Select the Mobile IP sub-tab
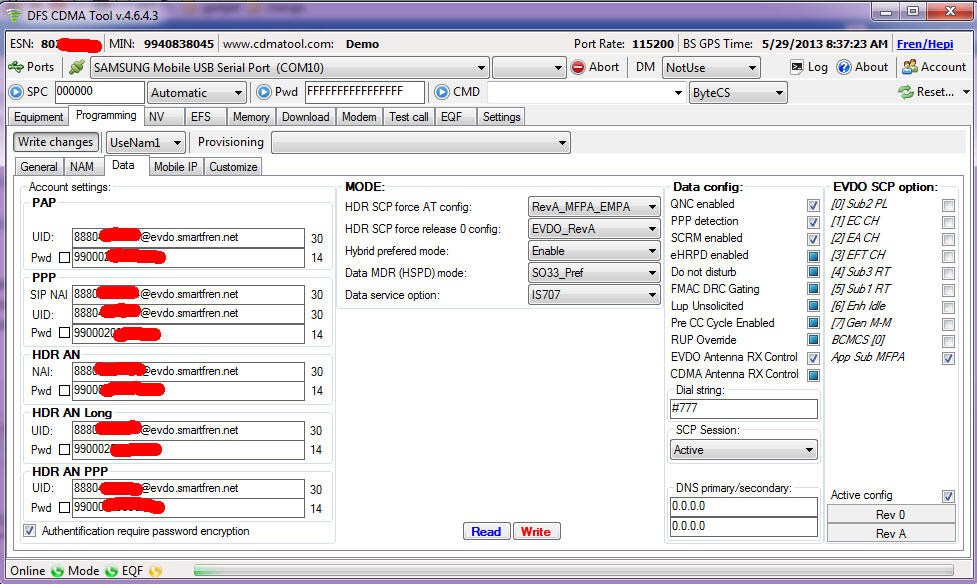Screen dimensions: 977x584 (x=176, y=167)
